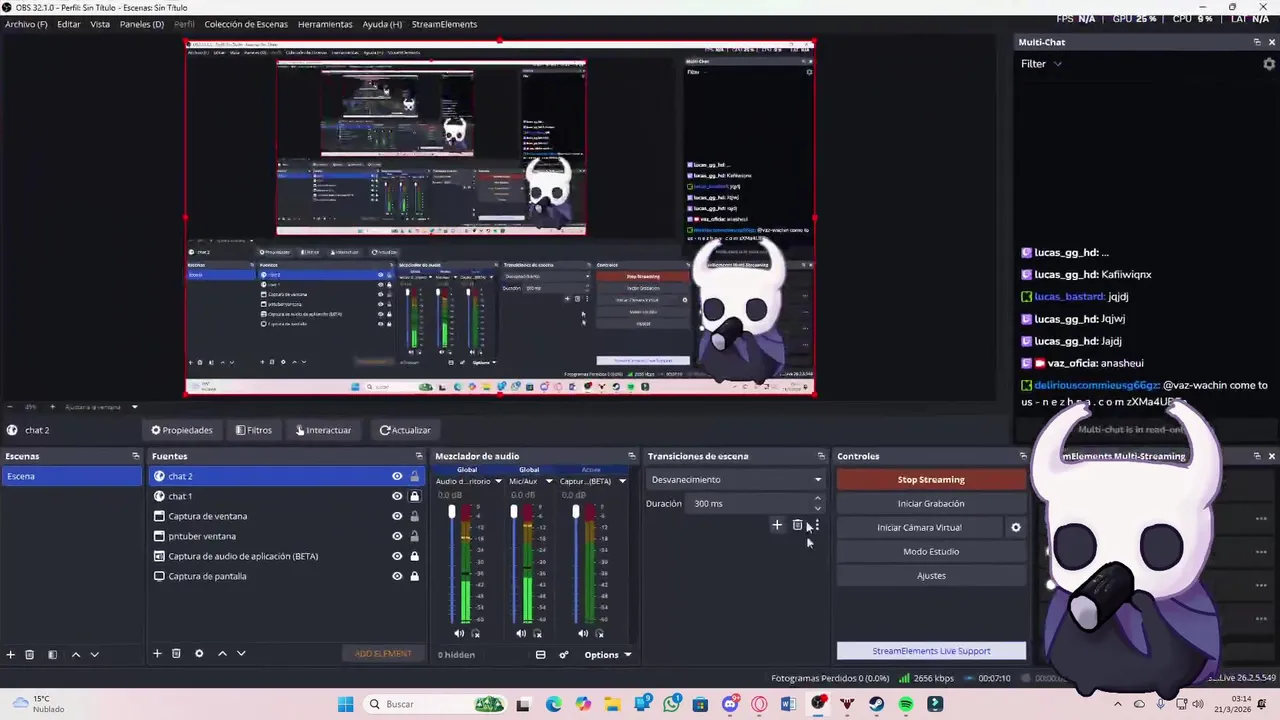This screenshot has width=1280, height=720.
Task: Open preview zoom percentage dropdown
Action: (134, 407)
